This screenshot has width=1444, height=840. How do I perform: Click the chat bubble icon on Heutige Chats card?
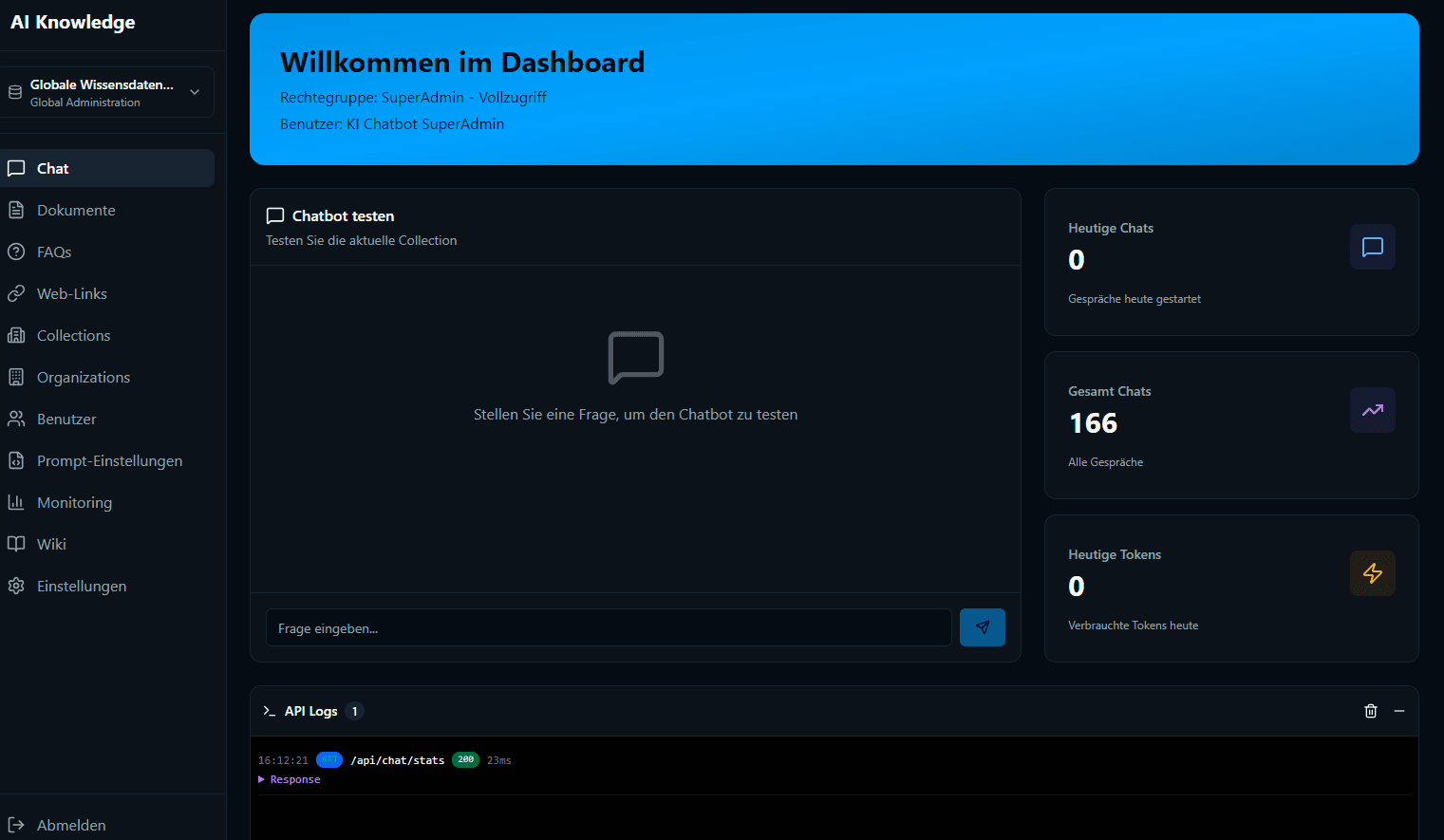[1373, 247]
